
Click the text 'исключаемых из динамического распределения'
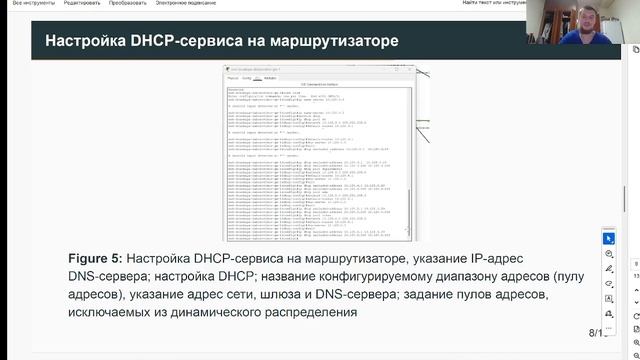[x=213, y=312]
